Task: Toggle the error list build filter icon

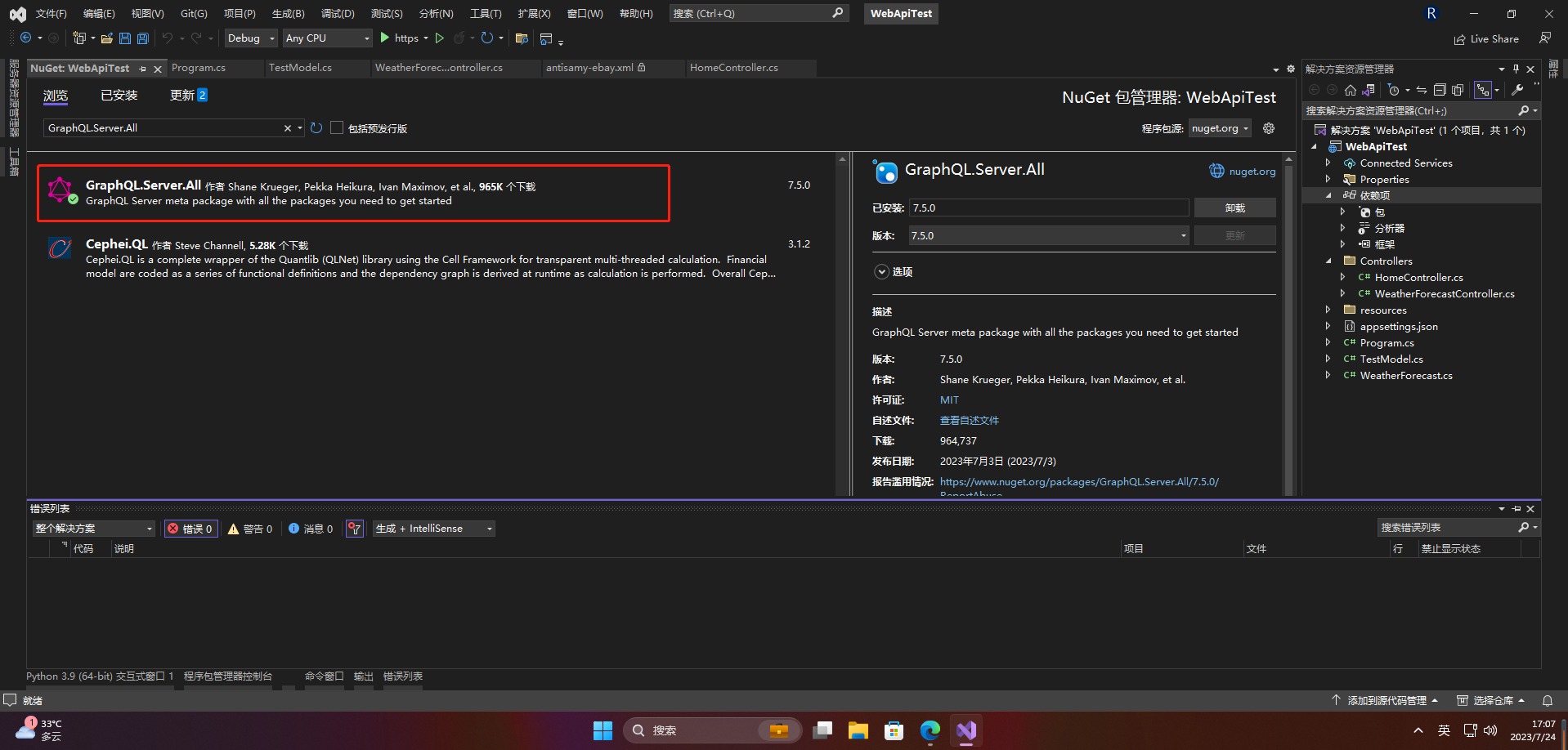Action: pyautogui.click(x=354, y=529)
